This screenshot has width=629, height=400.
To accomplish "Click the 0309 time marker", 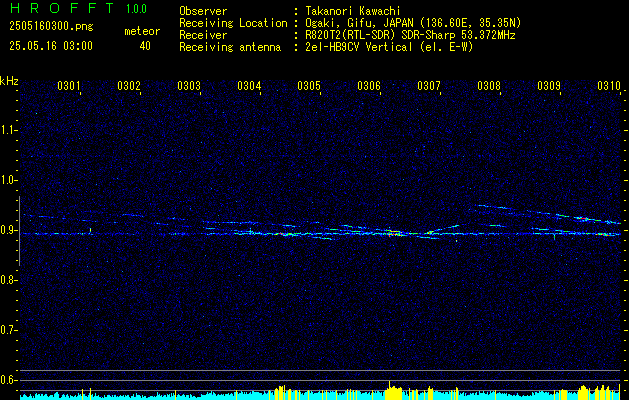I will pyautogui.click(x=549, y=85).
